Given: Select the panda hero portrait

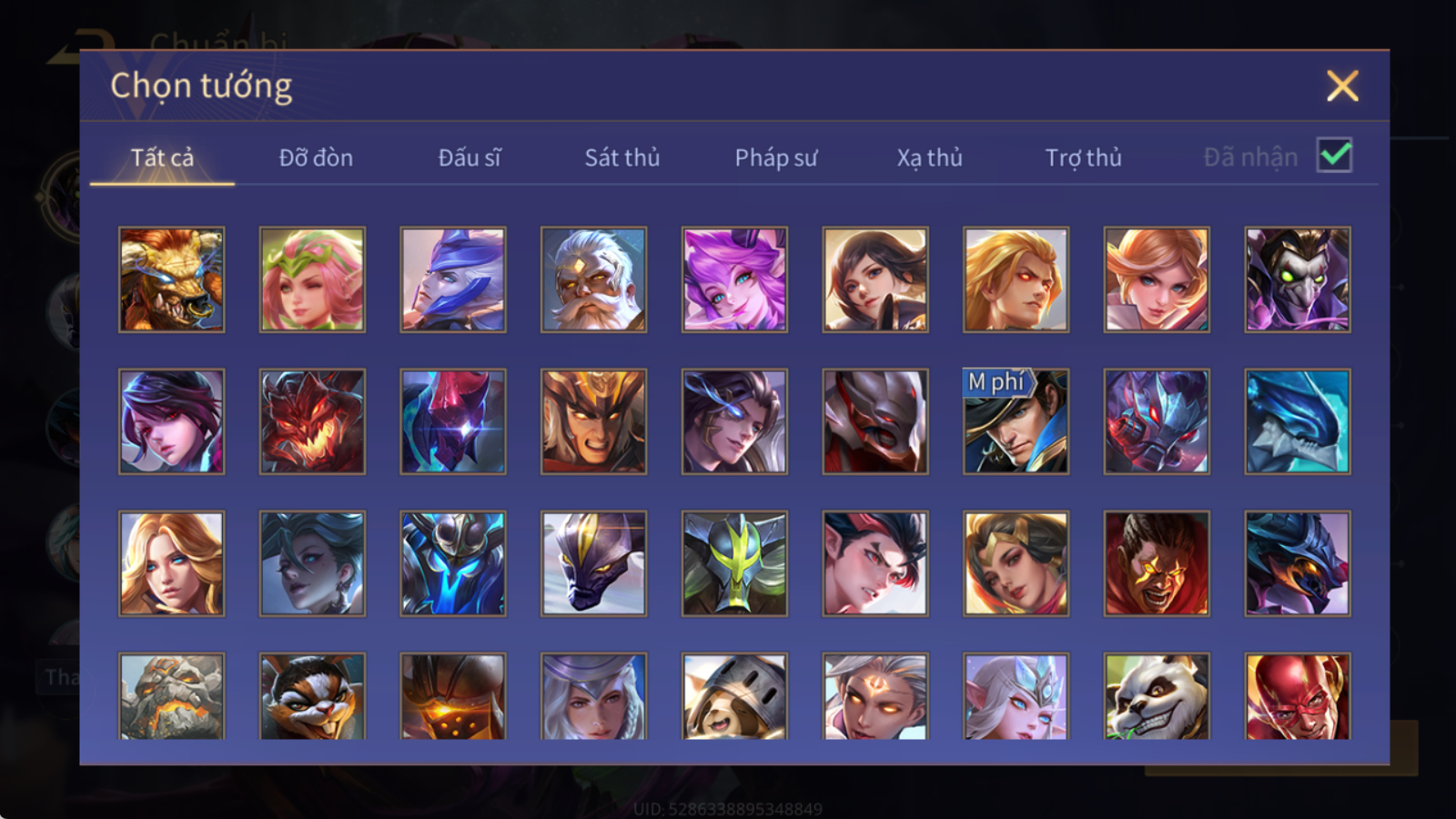Looking at the screenshot, I should click(1157, 696).
